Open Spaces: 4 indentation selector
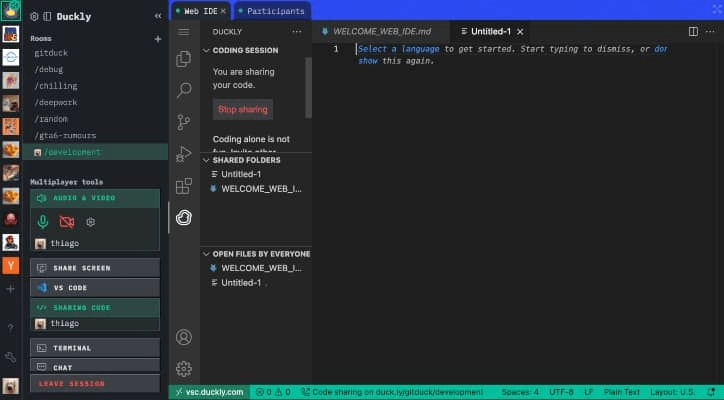The width and height of the screenshot is (724, 400). 520,392
